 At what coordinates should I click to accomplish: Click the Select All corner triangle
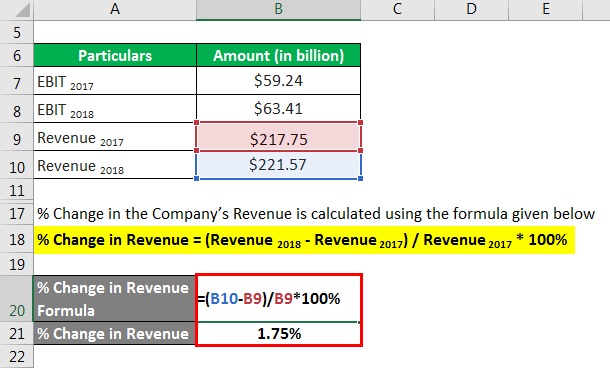pyautogui.click(x=22, y=10)
